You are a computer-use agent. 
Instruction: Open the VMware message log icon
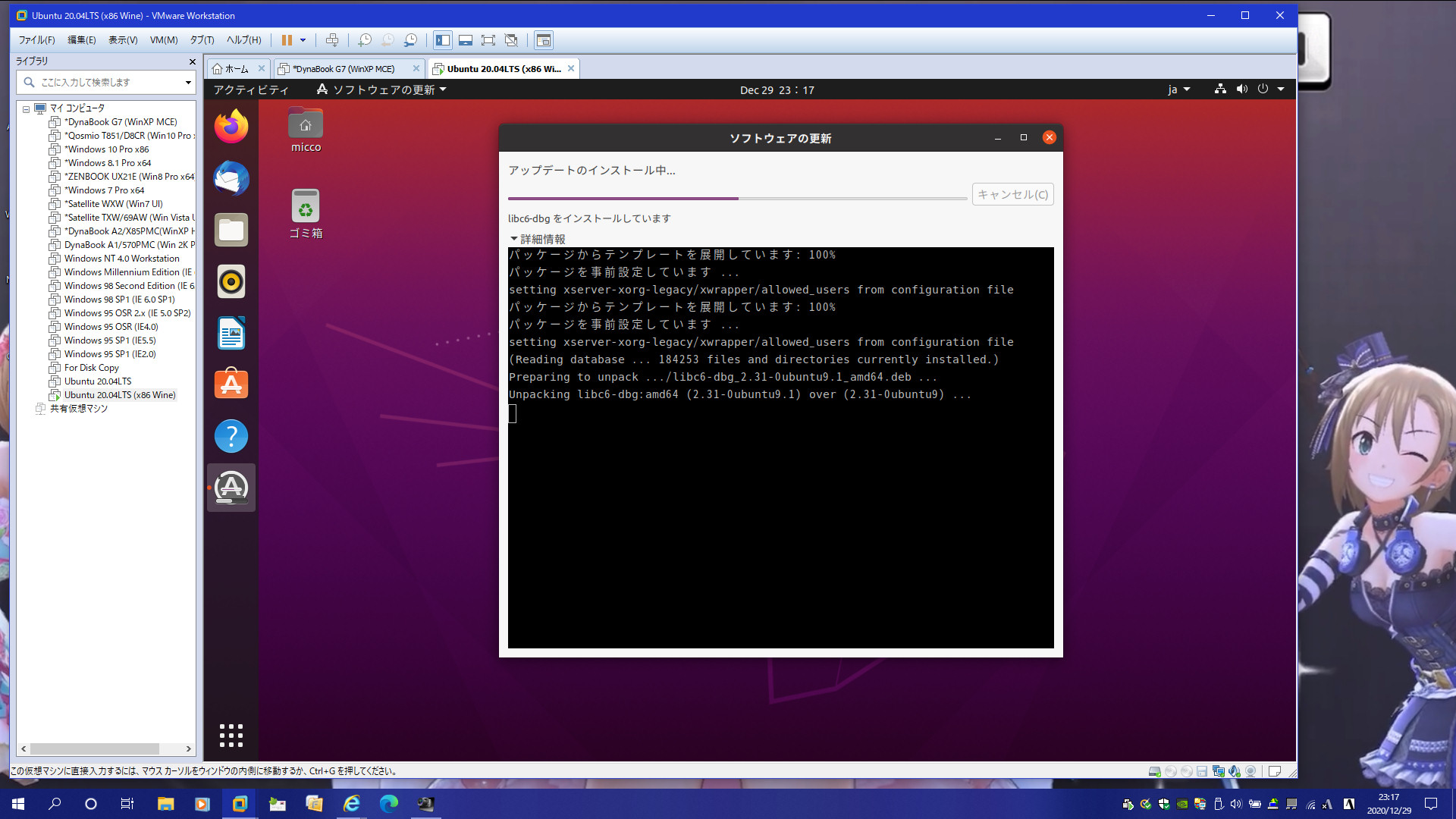1275,771
